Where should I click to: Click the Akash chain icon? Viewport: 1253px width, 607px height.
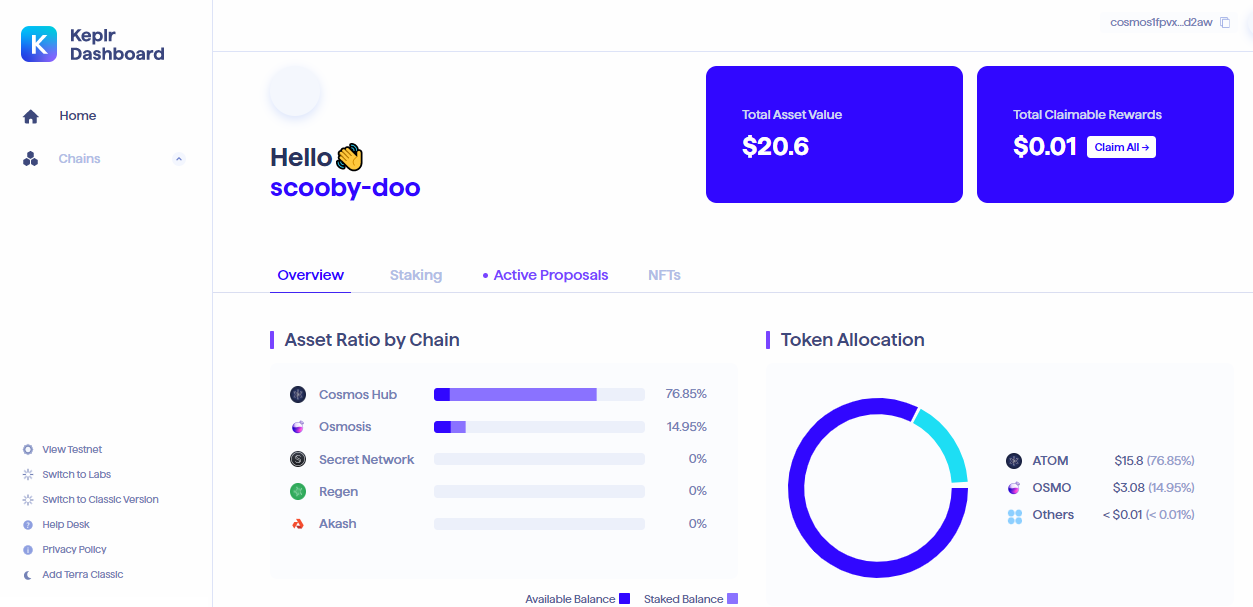pyautogui.click(x=297, y=524)
